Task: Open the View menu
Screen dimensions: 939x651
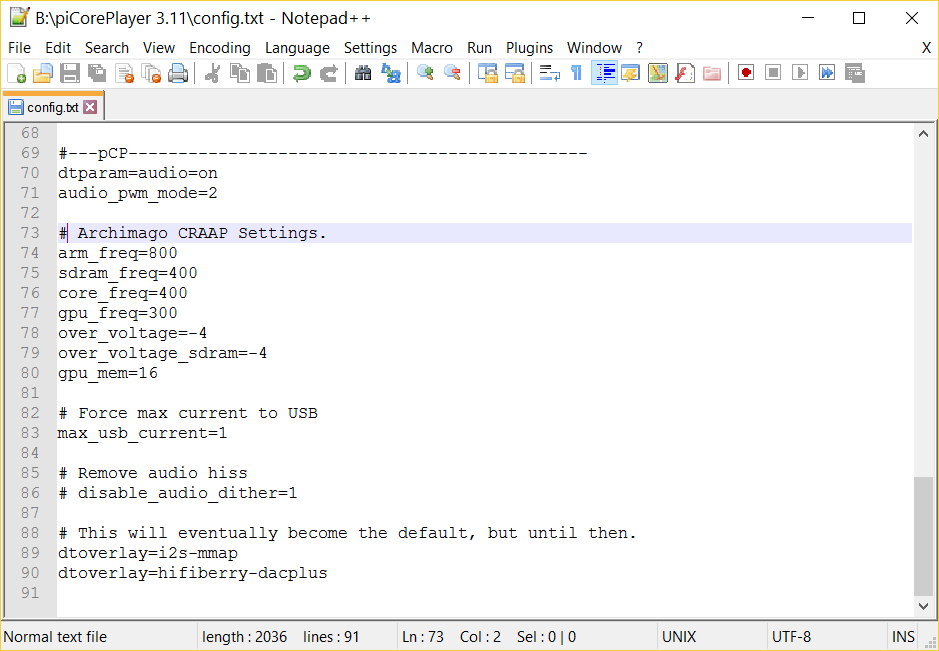Action: click(x=159, y=48)
